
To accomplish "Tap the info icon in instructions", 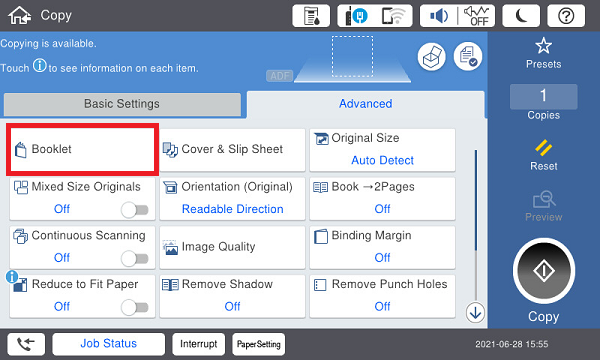I will pos(39,65).
